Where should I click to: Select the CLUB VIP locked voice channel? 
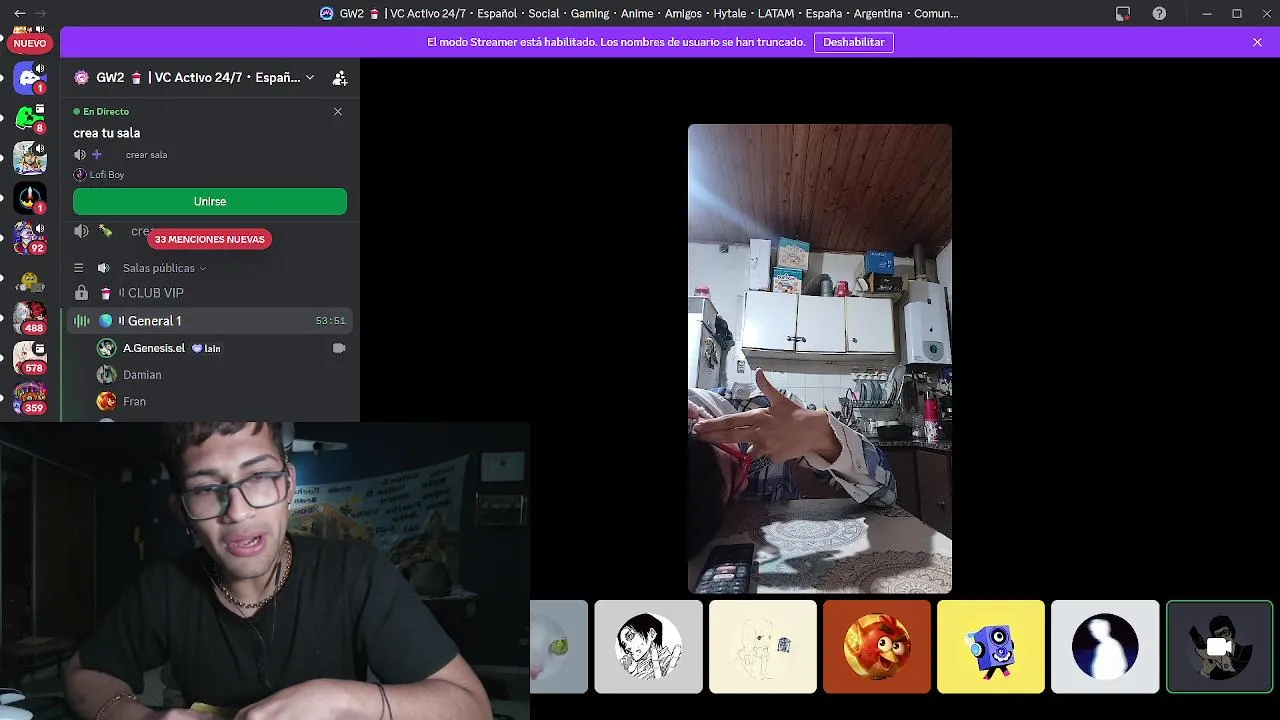click(210, 293)
